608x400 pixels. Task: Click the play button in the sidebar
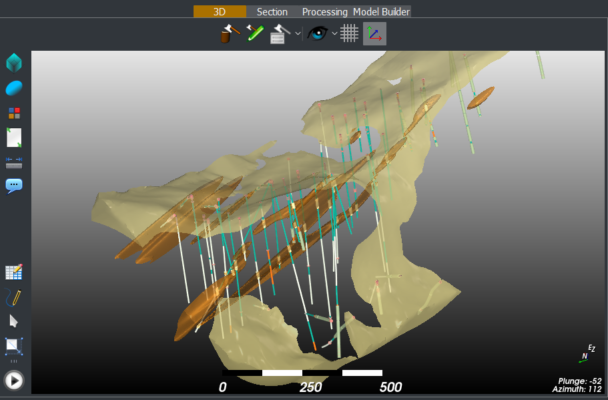click(x=14, y=381)
